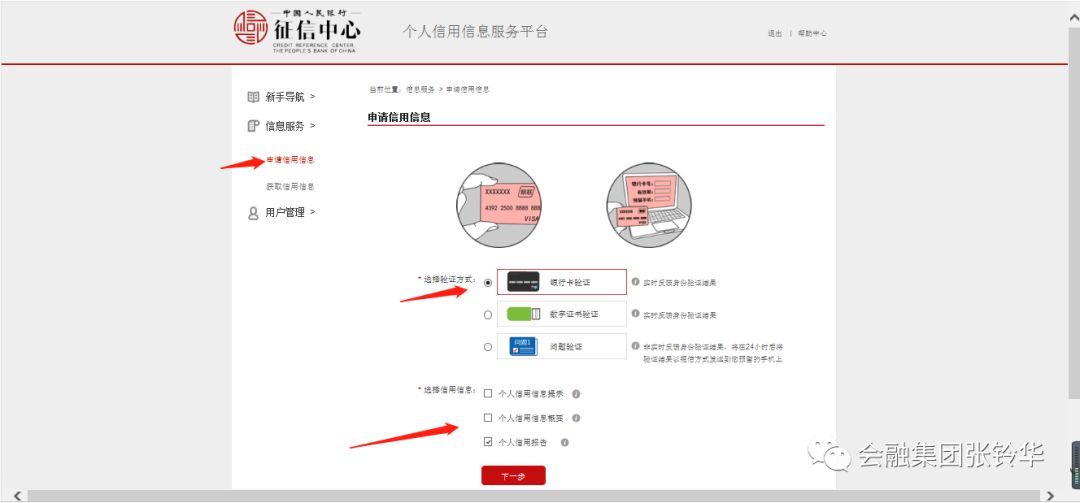1080x503 pixels.
Task: Open 申请信用信息 in the sidebar
Action: [291, 160]
